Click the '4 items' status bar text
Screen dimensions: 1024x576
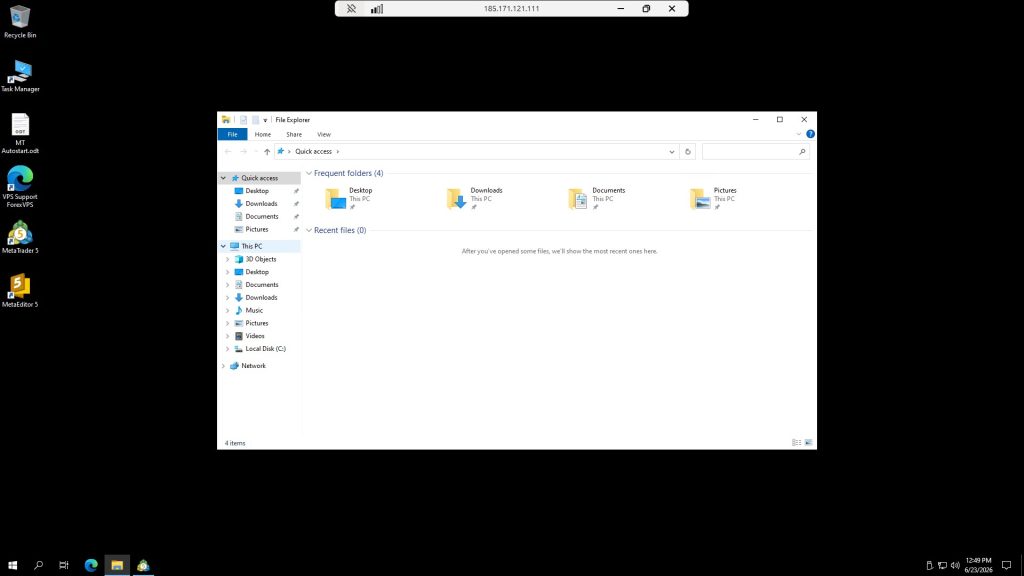(235, 443)
